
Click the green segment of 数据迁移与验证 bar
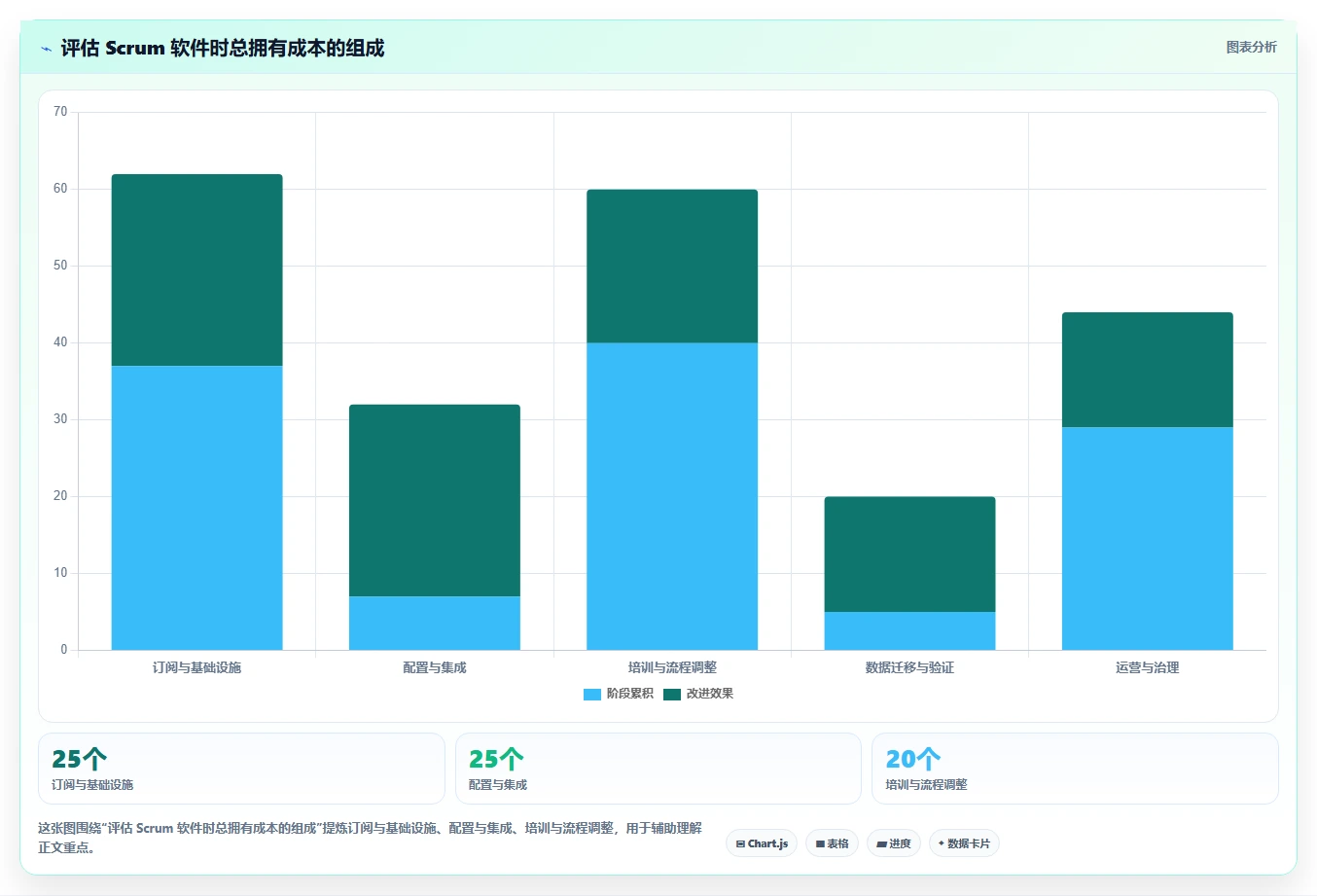(909, 555)
